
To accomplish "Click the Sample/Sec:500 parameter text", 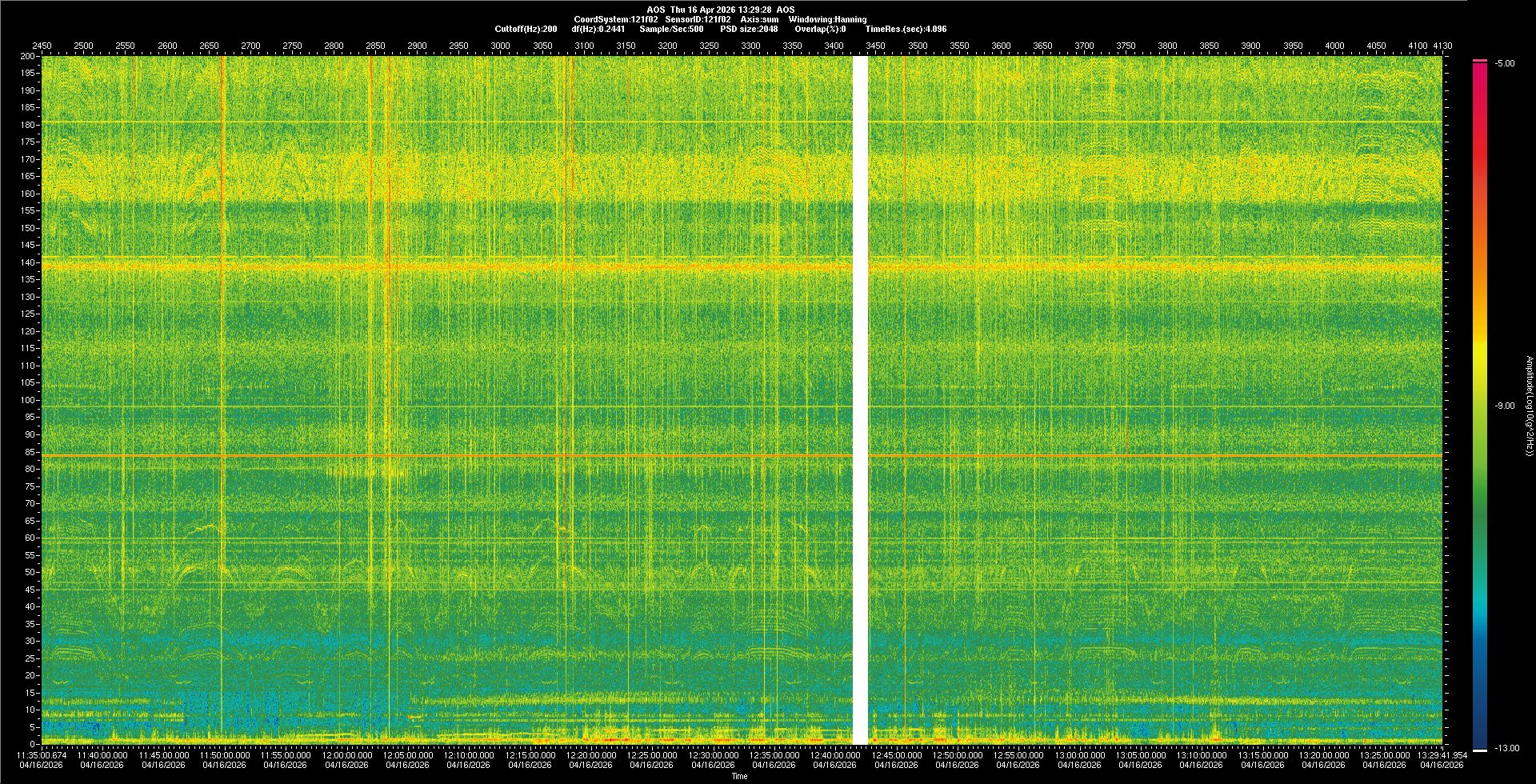I will click(x=671, y=29).
